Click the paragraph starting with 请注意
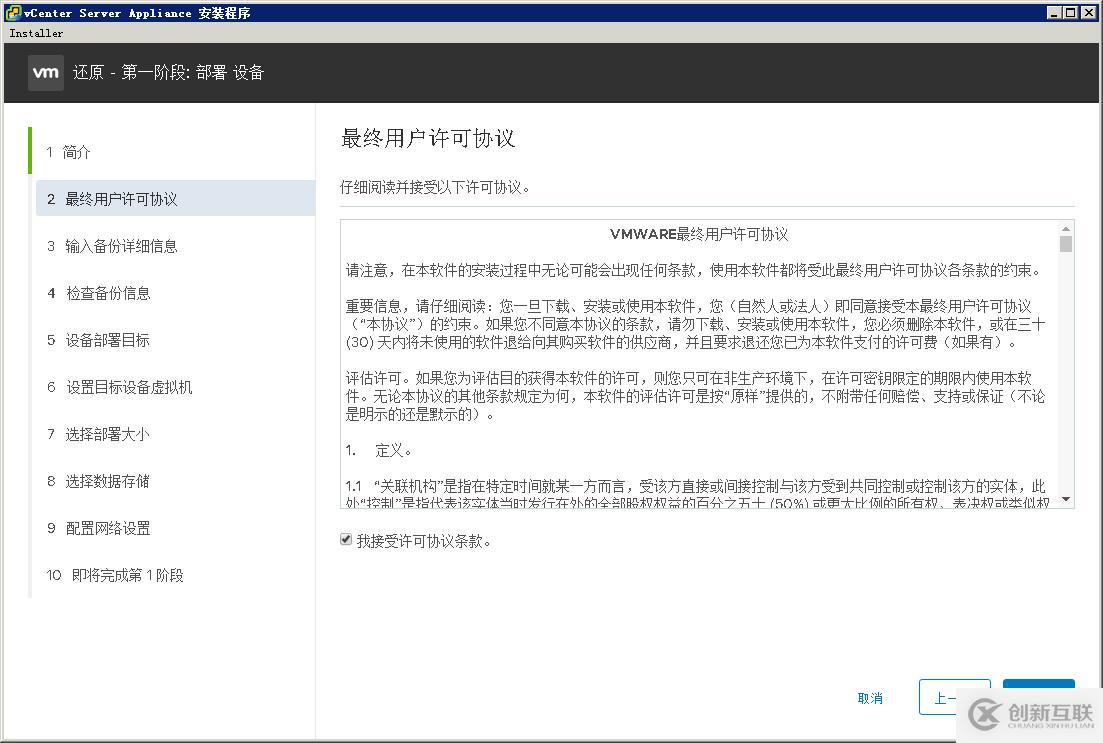 [x=694, y=270]
